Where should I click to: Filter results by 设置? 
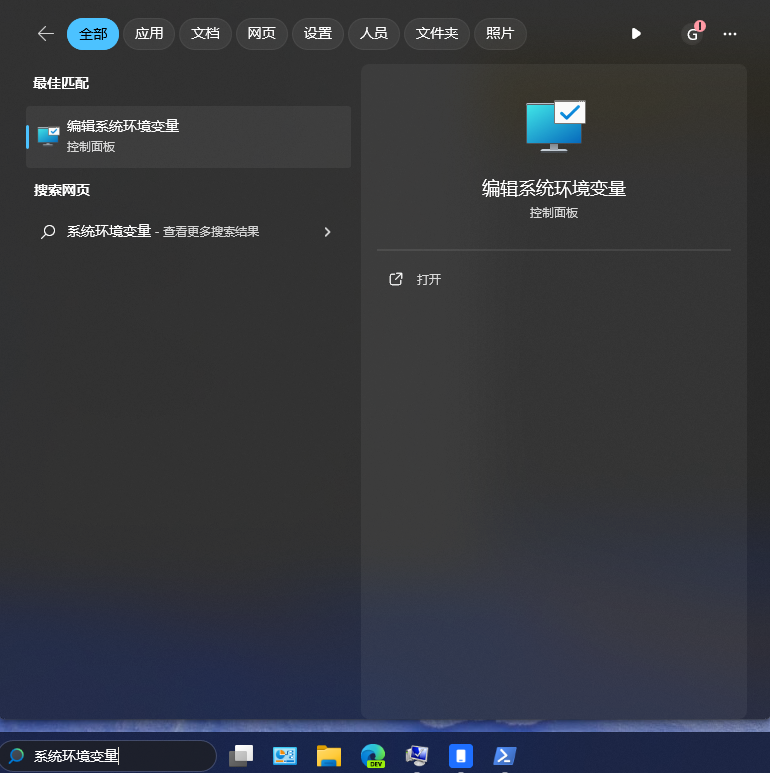point(318,34)
